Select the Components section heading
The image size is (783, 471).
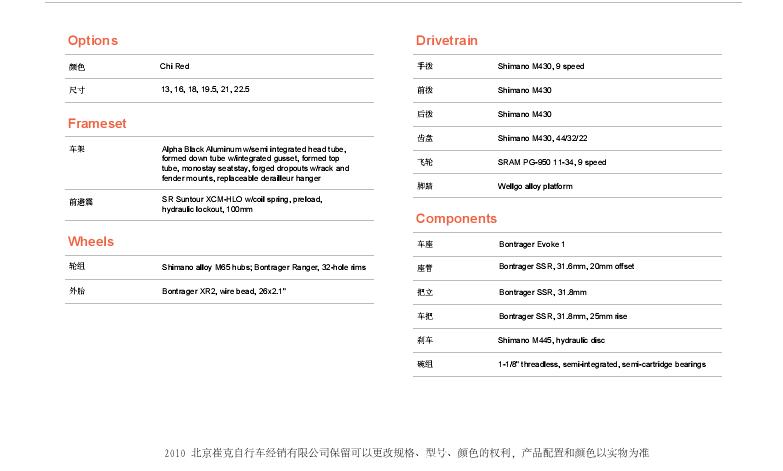coord(456,219)
